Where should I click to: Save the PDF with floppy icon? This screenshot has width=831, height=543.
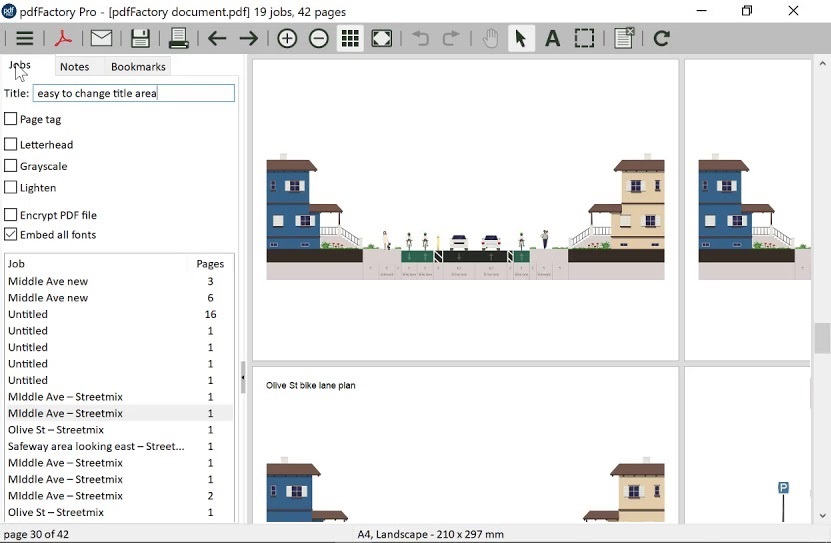[140, 39]
